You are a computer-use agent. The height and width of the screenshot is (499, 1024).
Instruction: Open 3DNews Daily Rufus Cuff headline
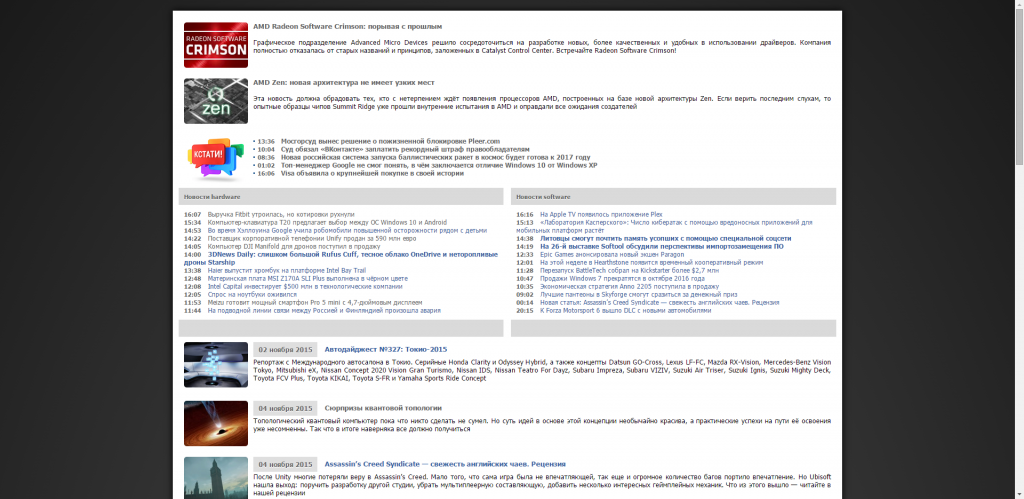pos(340,259)
